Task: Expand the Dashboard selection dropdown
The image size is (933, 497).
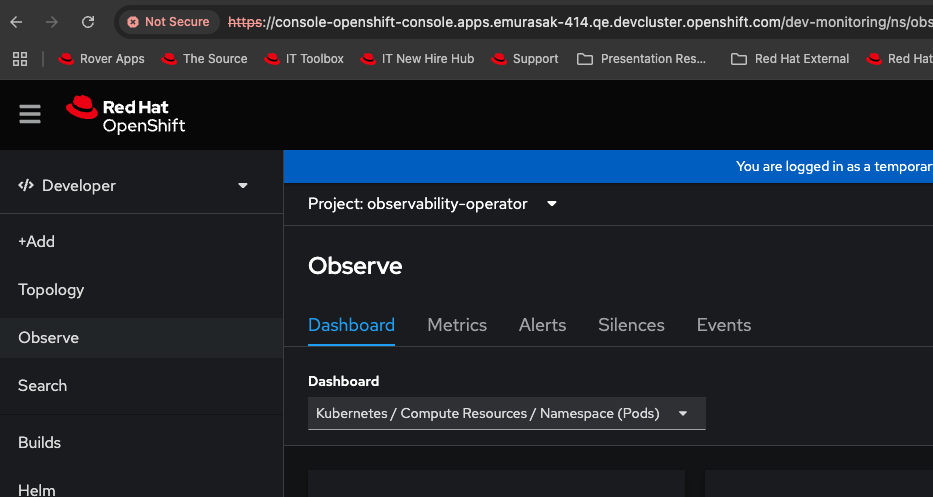Action: pyautogui.click(x=506, y=413)
